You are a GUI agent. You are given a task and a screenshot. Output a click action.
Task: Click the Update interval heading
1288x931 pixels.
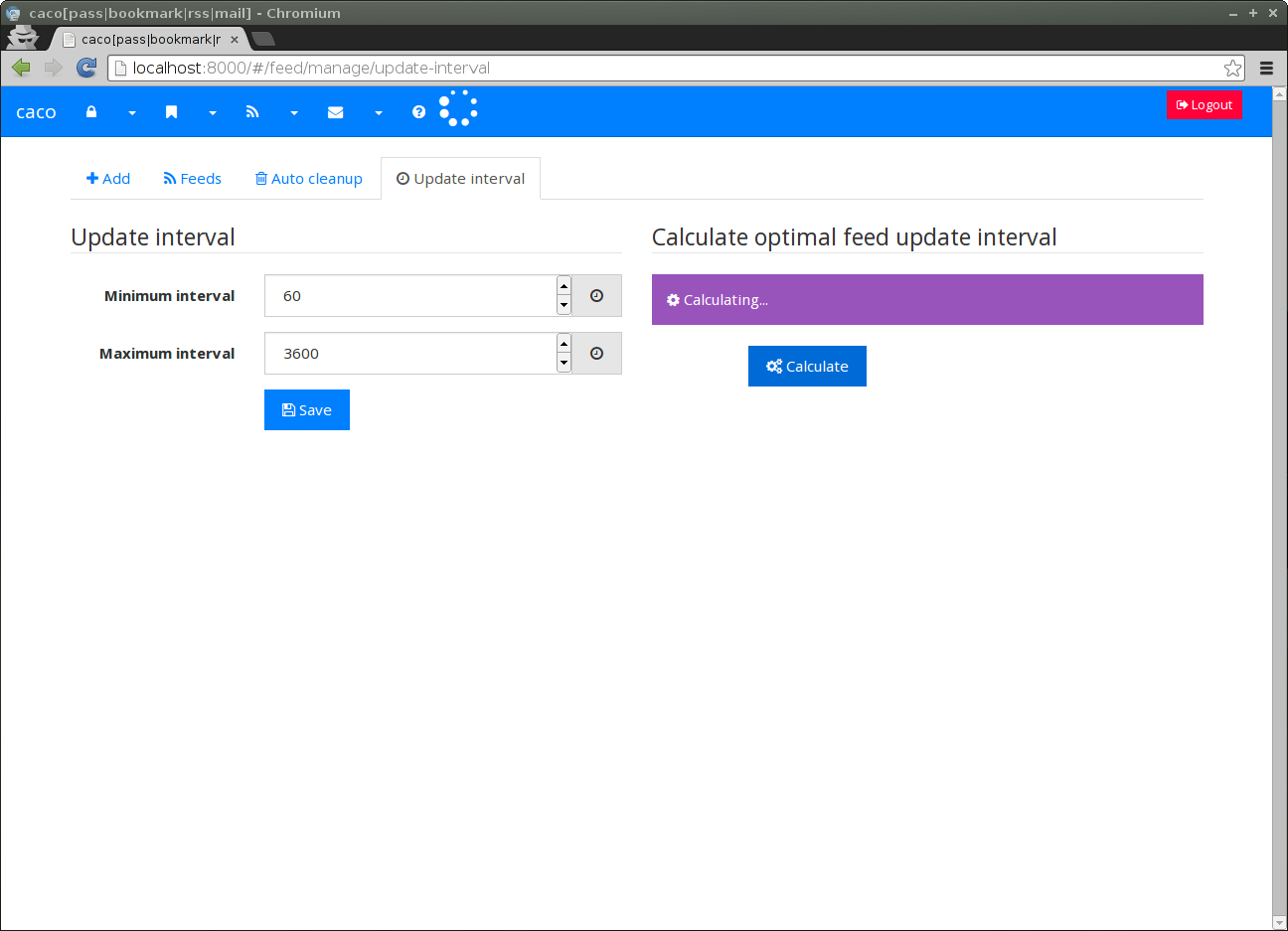pyautogui.click(x=153, y=237)
